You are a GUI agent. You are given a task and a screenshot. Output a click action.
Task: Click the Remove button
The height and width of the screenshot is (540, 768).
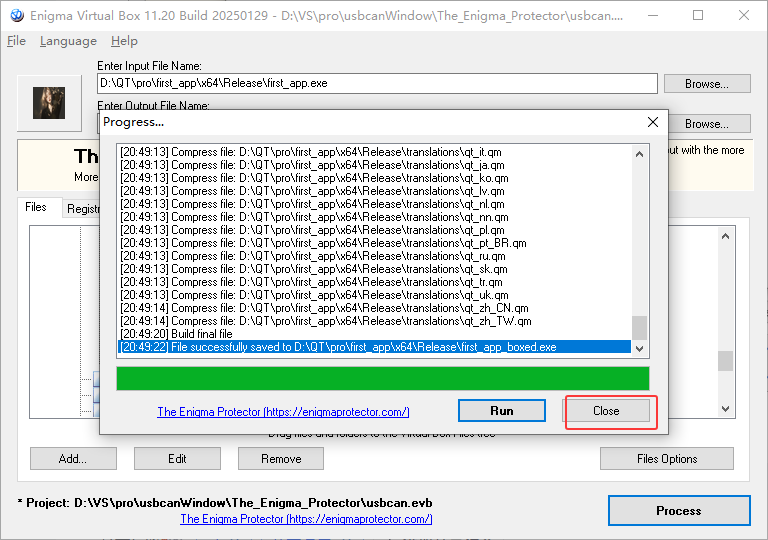pyautogui.click(x=281, y=459)
